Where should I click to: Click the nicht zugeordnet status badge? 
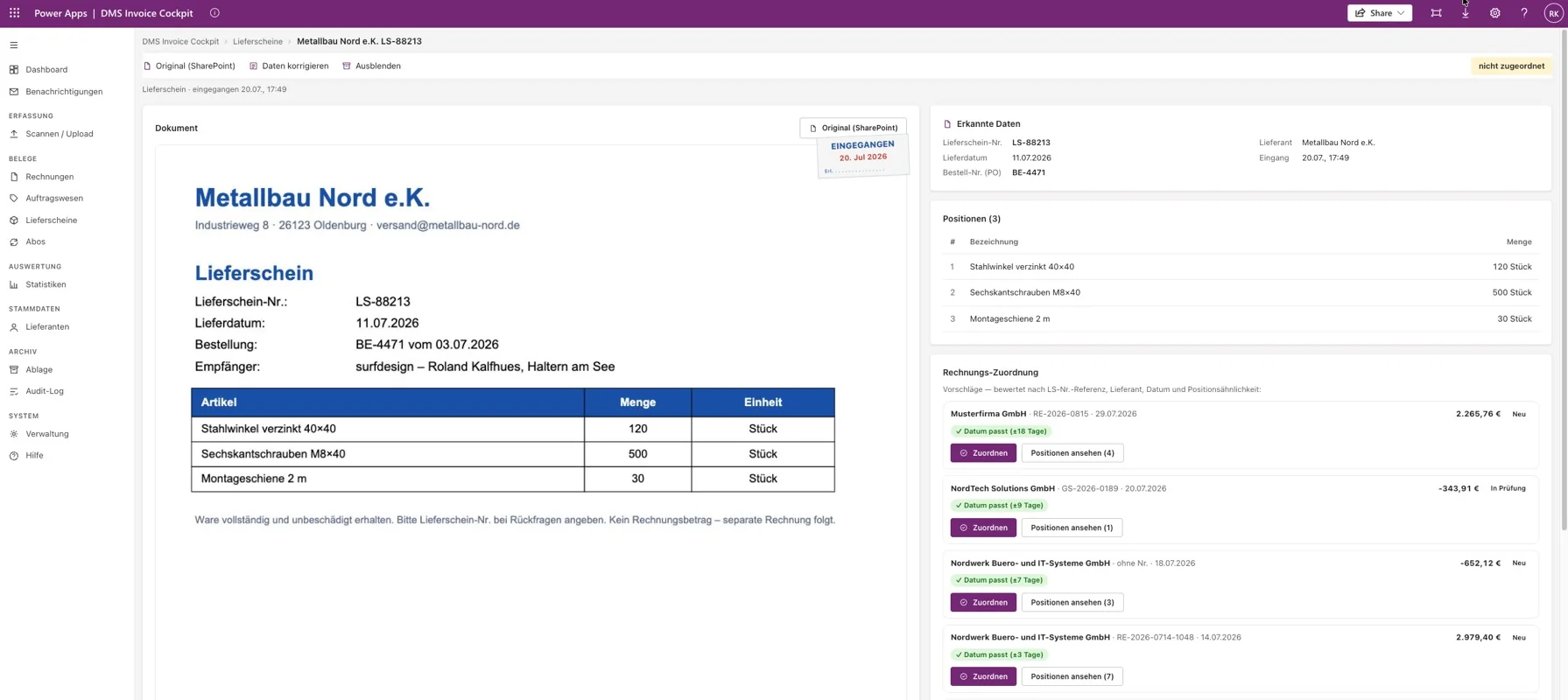click(1511, 66)
